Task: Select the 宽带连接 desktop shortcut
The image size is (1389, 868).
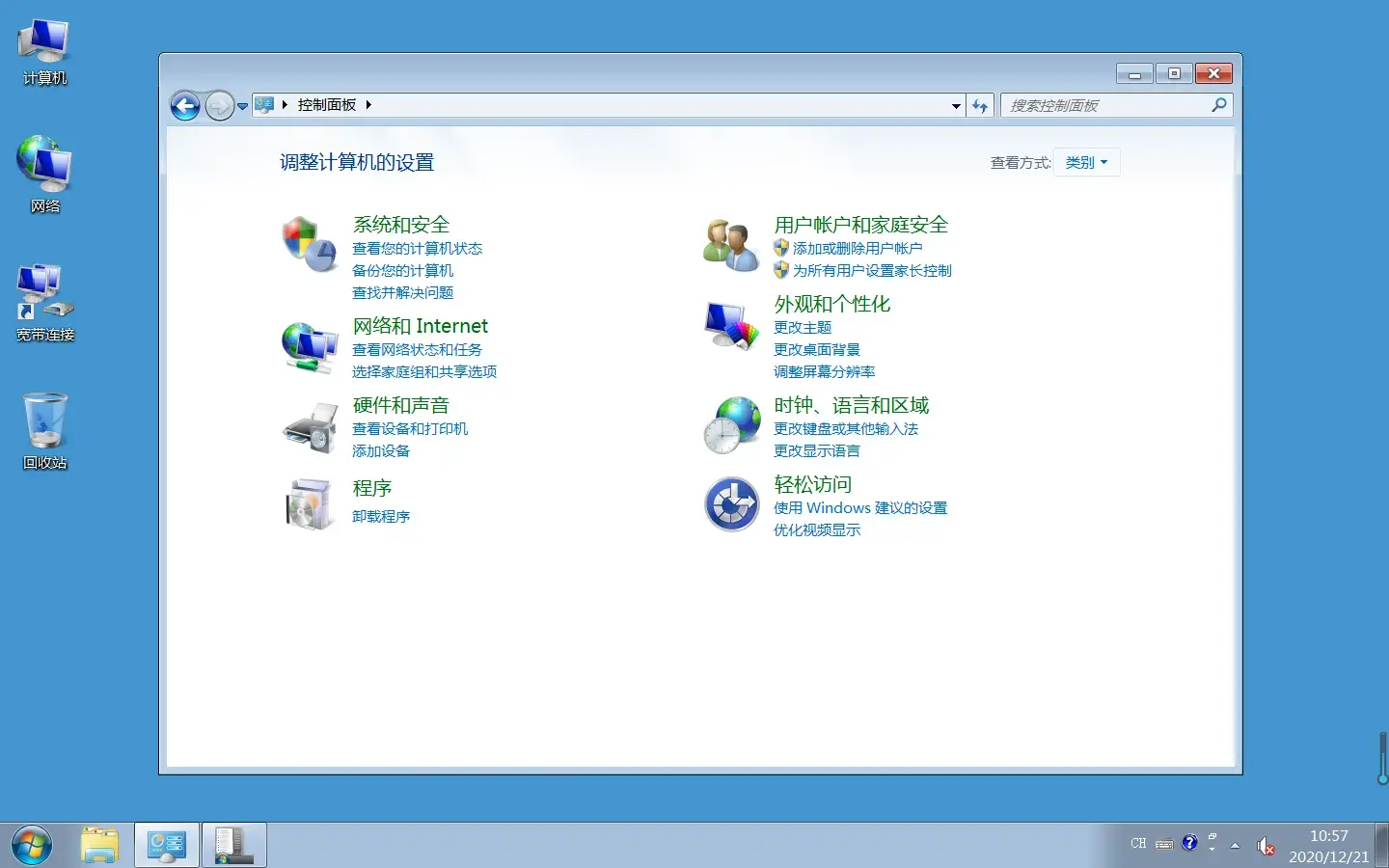Action: (44, 303)
